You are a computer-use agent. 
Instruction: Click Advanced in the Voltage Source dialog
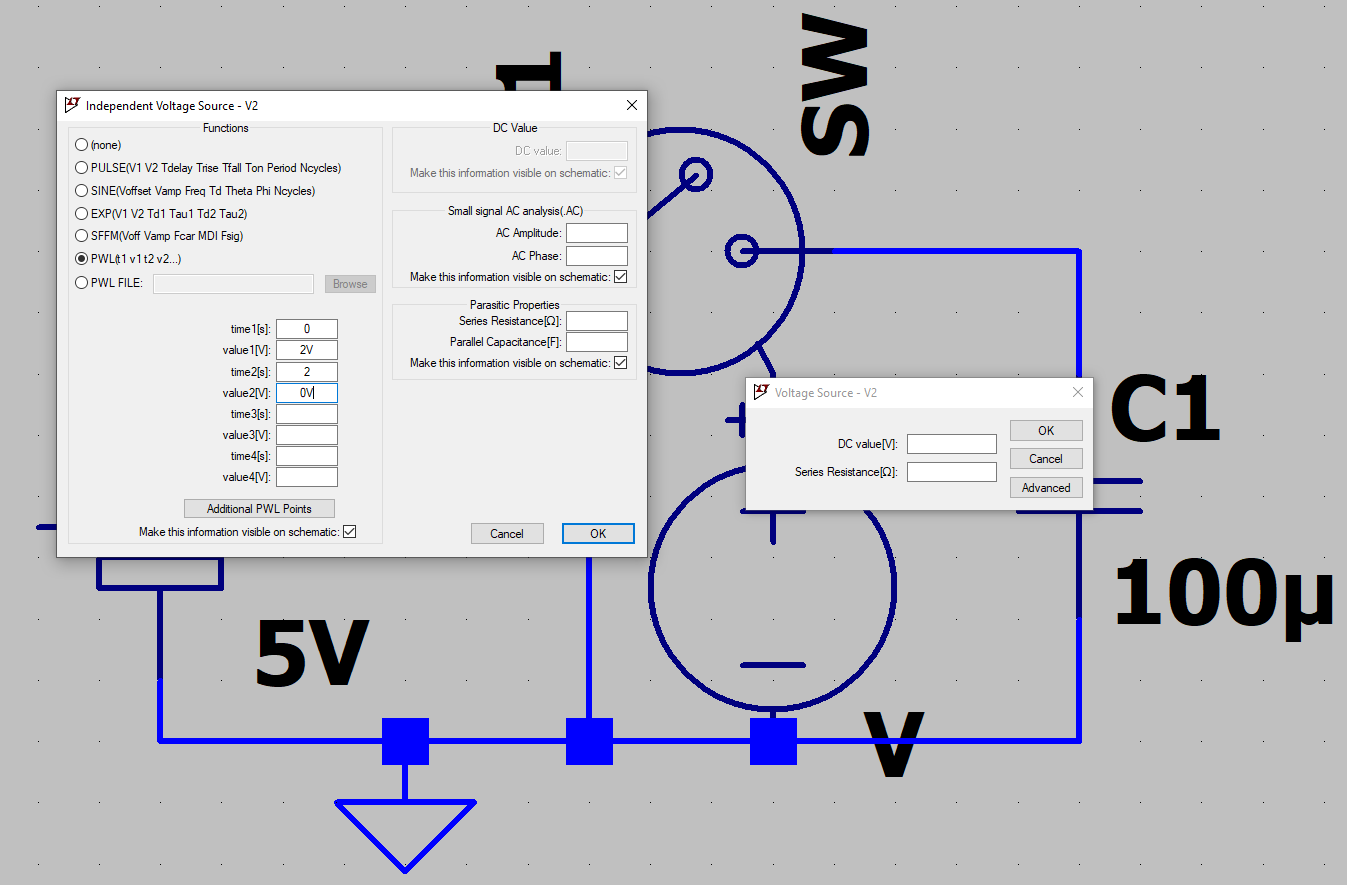[x=1045, y=488]
